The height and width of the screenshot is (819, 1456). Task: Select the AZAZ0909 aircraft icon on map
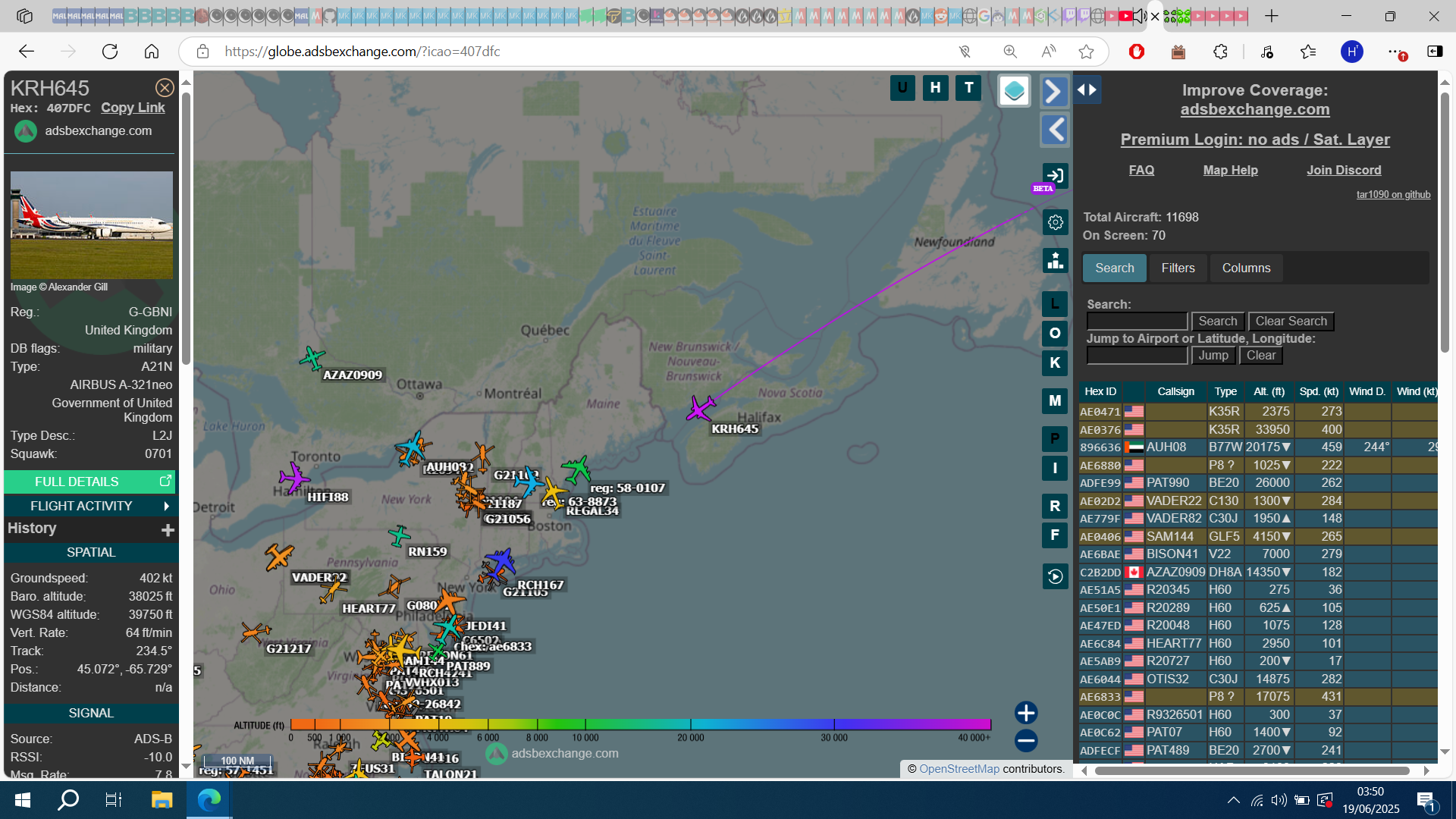tap(312, 358)
